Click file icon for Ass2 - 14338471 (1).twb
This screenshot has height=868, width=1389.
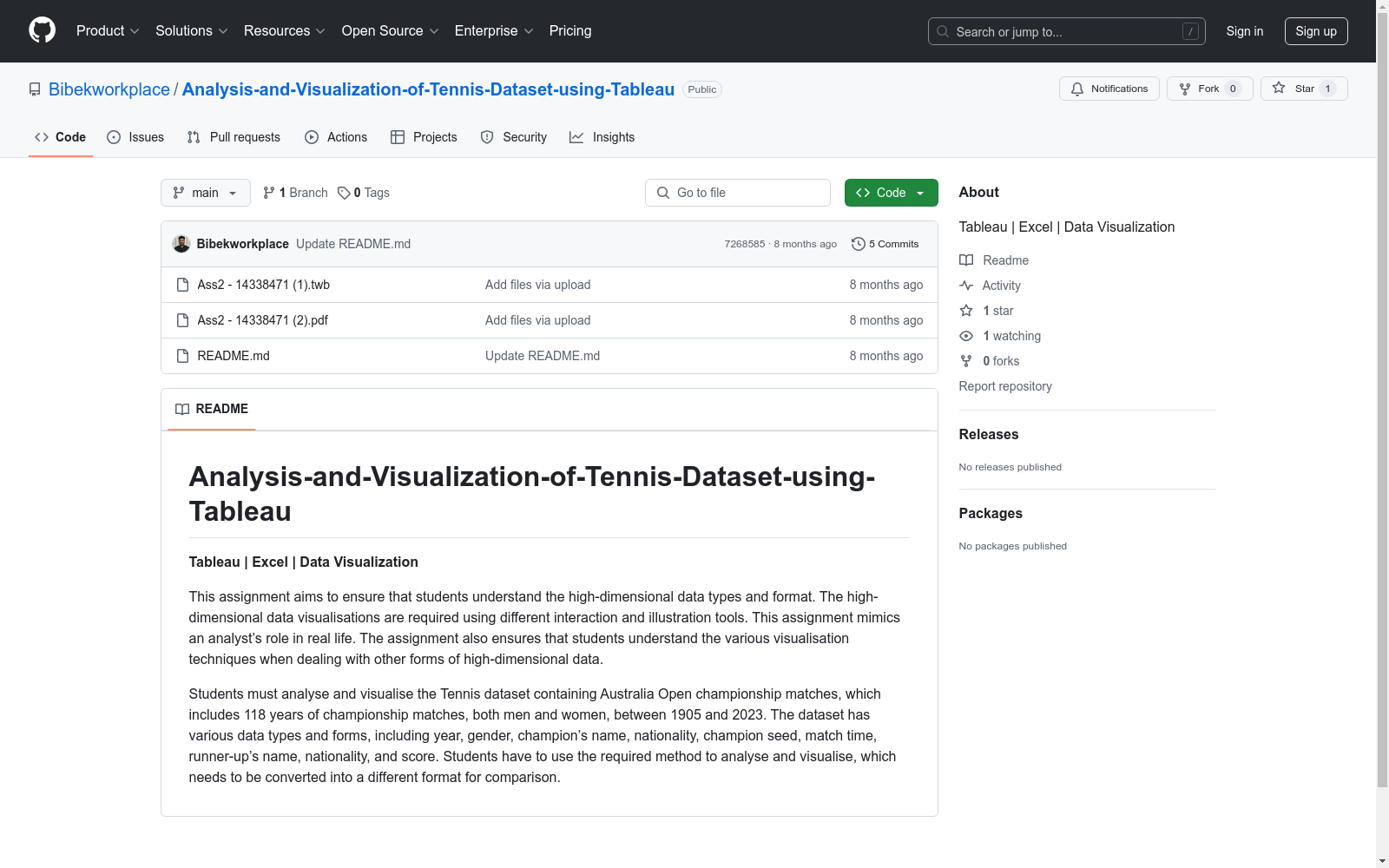pos(182,285)
